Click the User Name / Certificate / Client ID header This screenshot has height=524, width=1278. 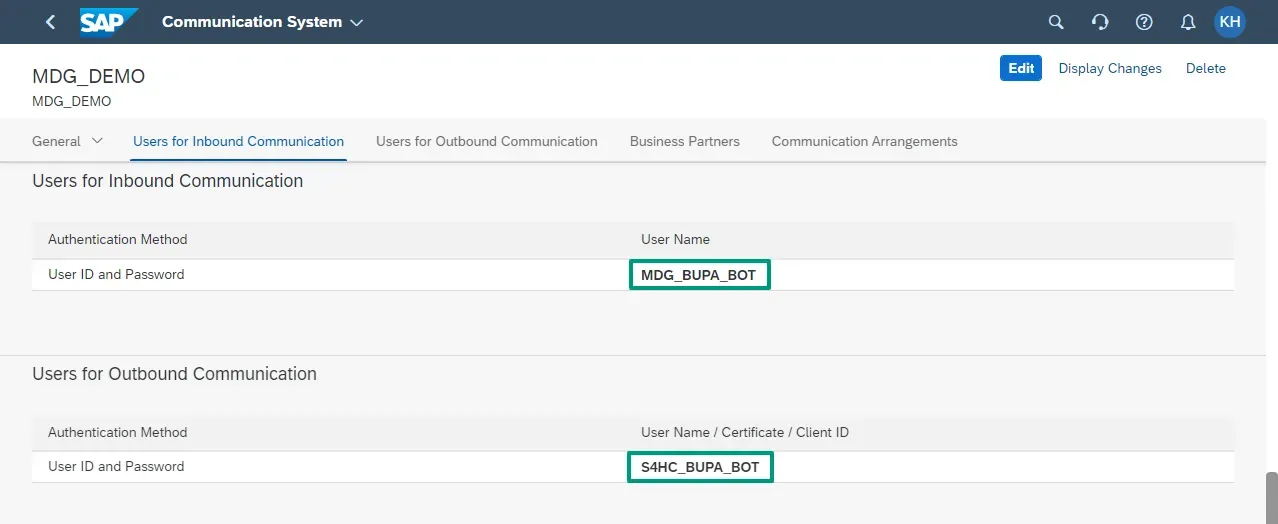coord(745,432)
